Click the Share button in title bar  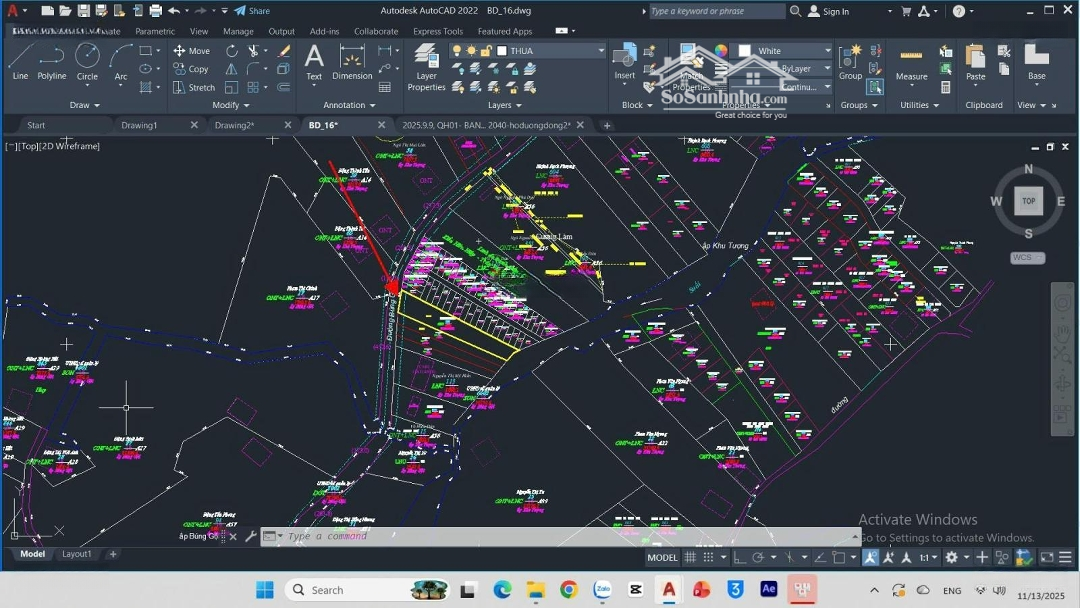tap(252, 11)
